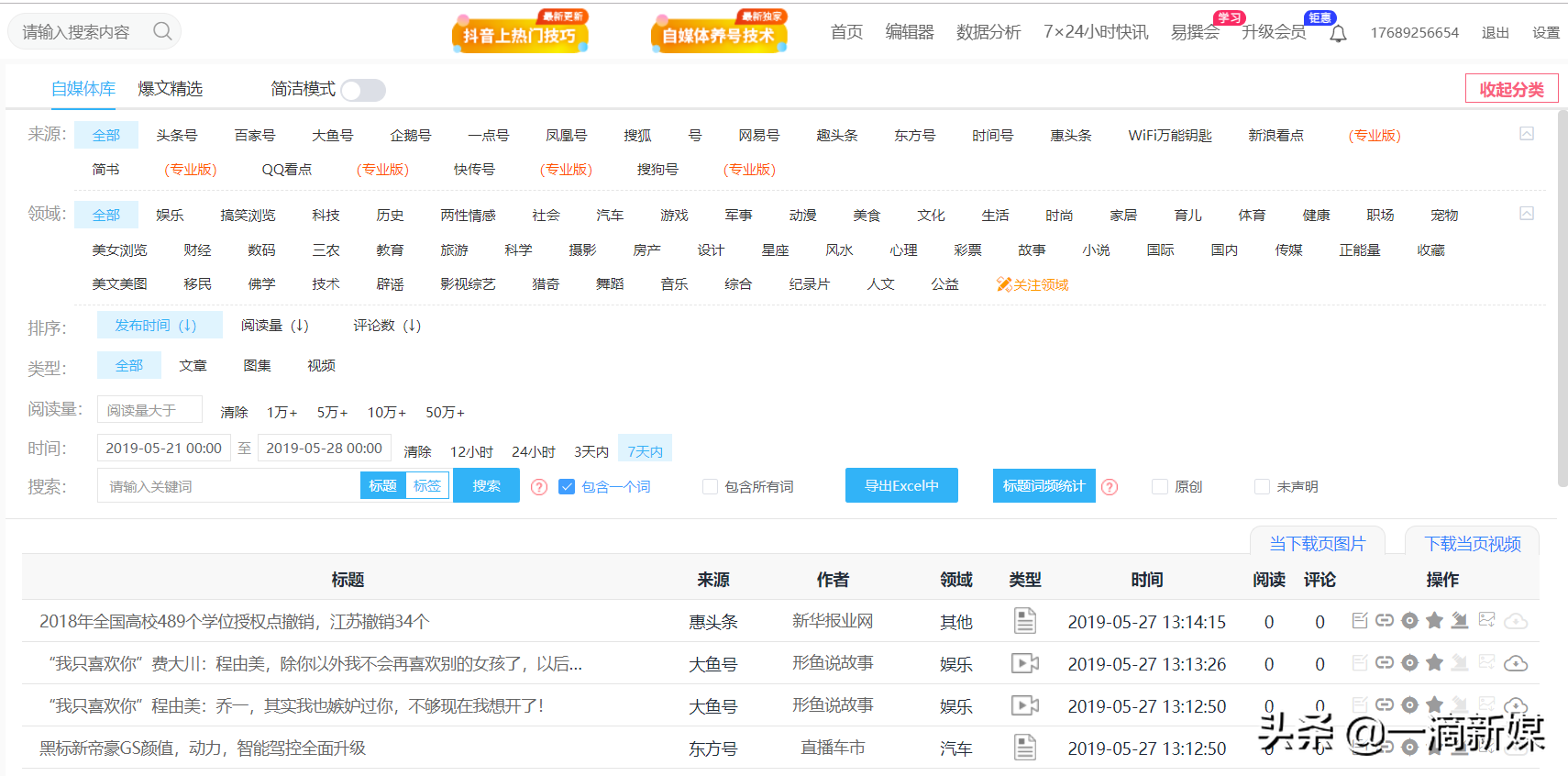
Task: Filter domain by 娱乐
Action: (x=170, y=215)
